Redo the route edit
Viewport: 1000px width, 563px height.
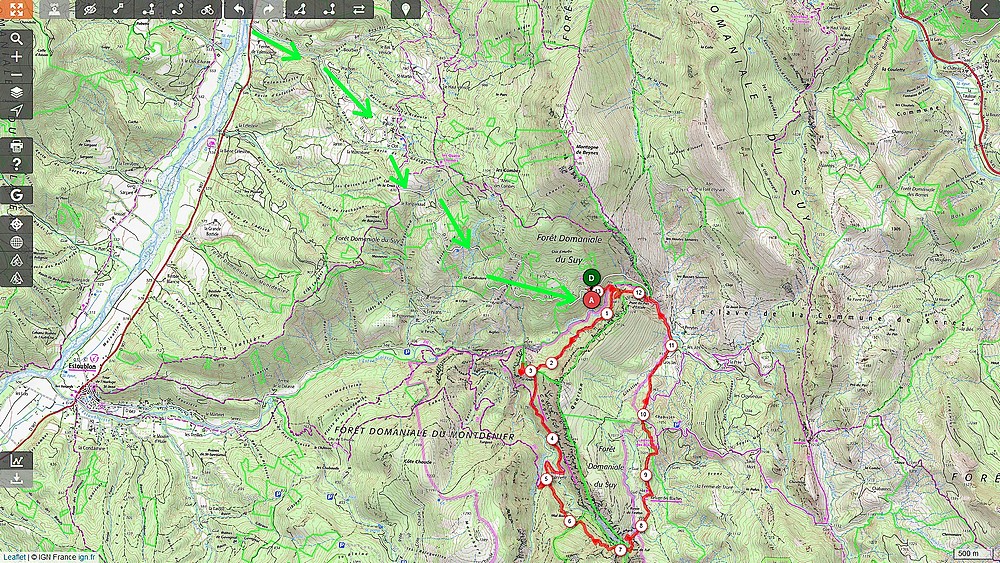click(x=268, y=9)
